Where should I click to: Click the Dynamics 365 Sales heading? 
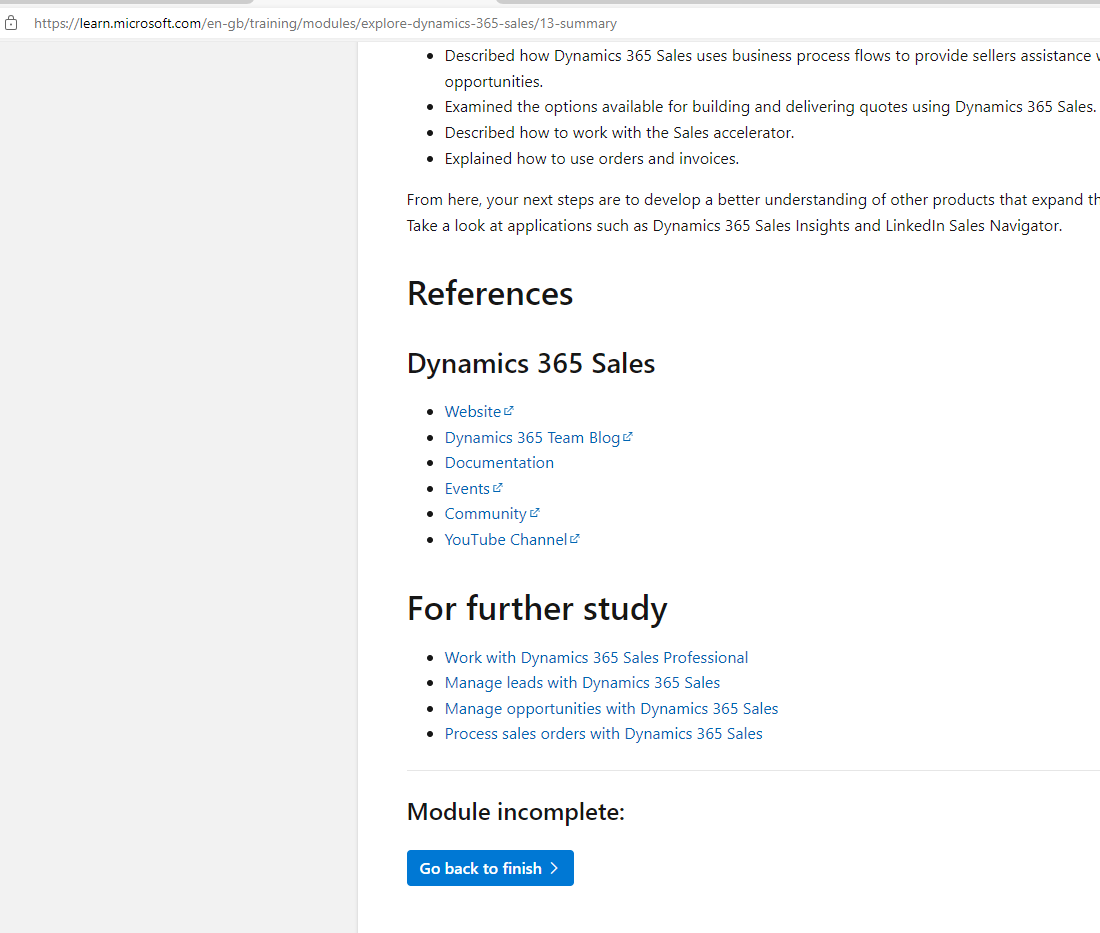click(531, 364)
